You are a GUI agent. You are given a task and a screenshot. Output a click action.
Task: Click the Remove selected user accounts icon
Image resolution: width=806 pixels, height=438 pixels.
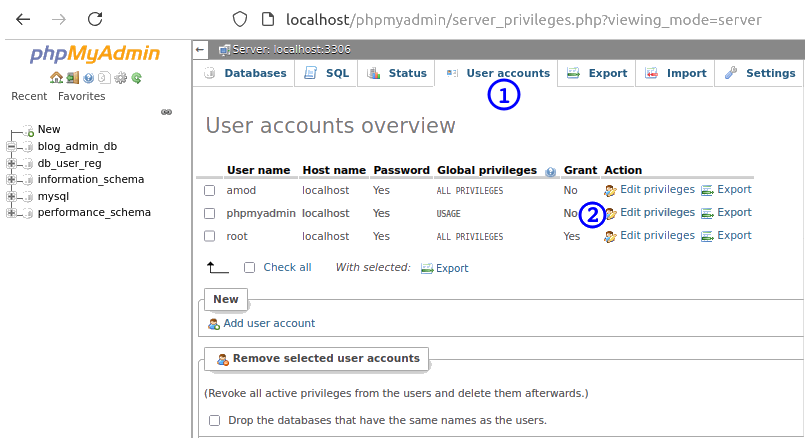[223, 359]
